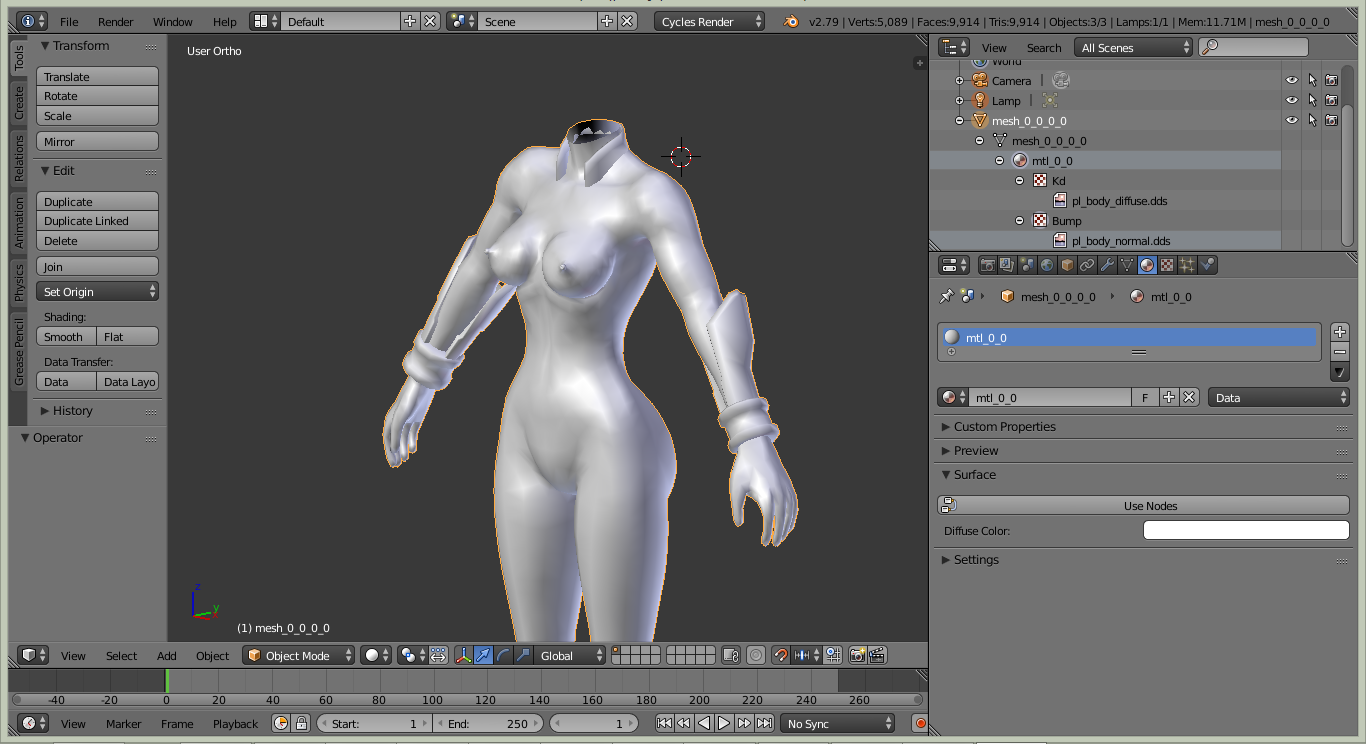Switch to the Physics tab in tool shelf
The image size is (1366, 744).
19,283
